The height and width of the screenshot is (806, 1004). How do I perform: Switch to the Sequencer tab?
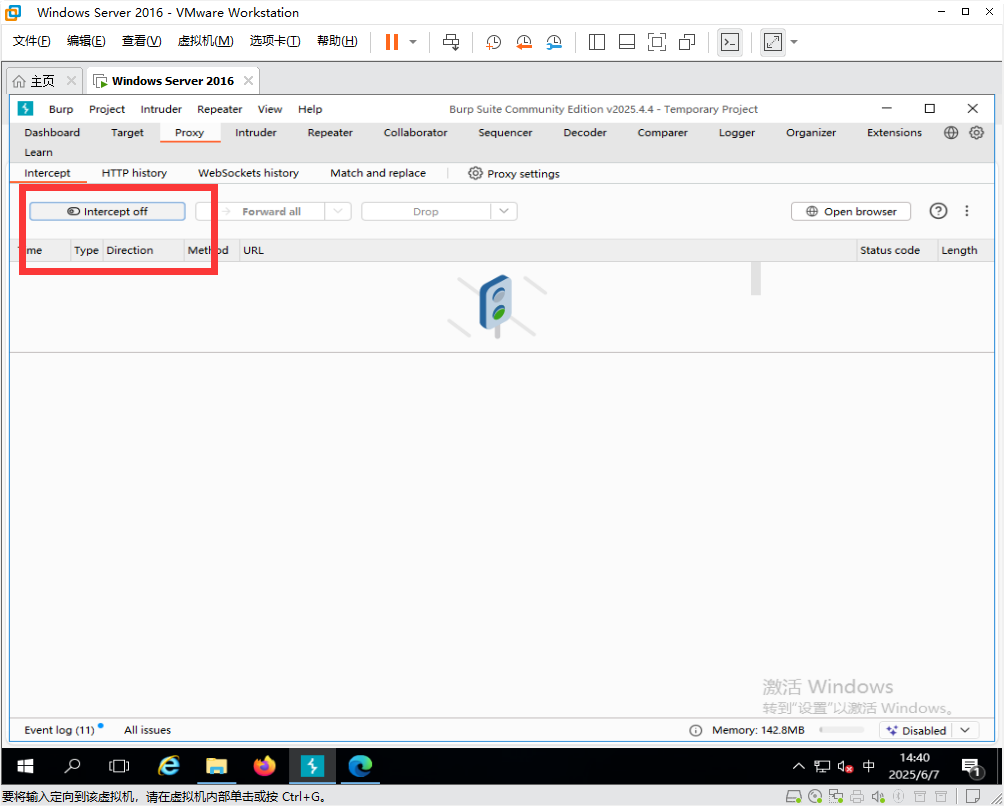point(505,133)
